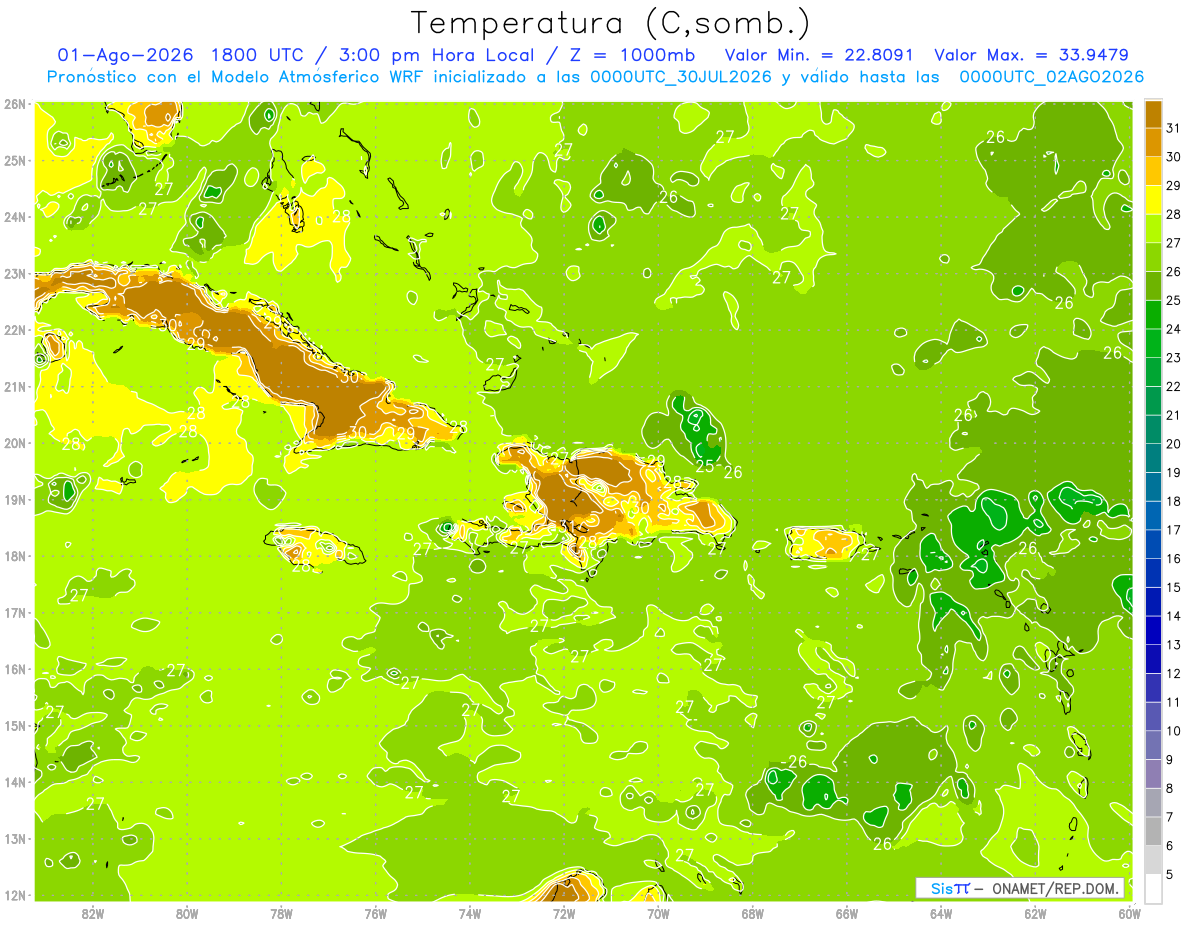
Task: Click the "19N" latitude axis label
Action: (15, 499)
